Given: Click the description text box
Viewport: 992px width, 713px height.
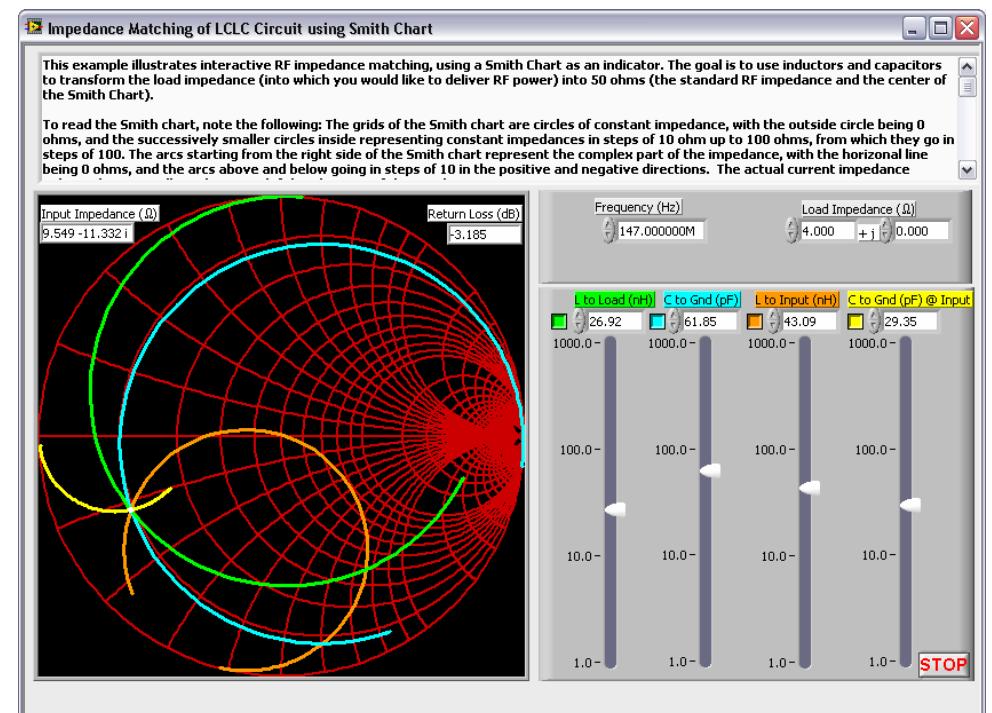Looking at the screenshot, I should pyautogui.click(x=499, y=117).
